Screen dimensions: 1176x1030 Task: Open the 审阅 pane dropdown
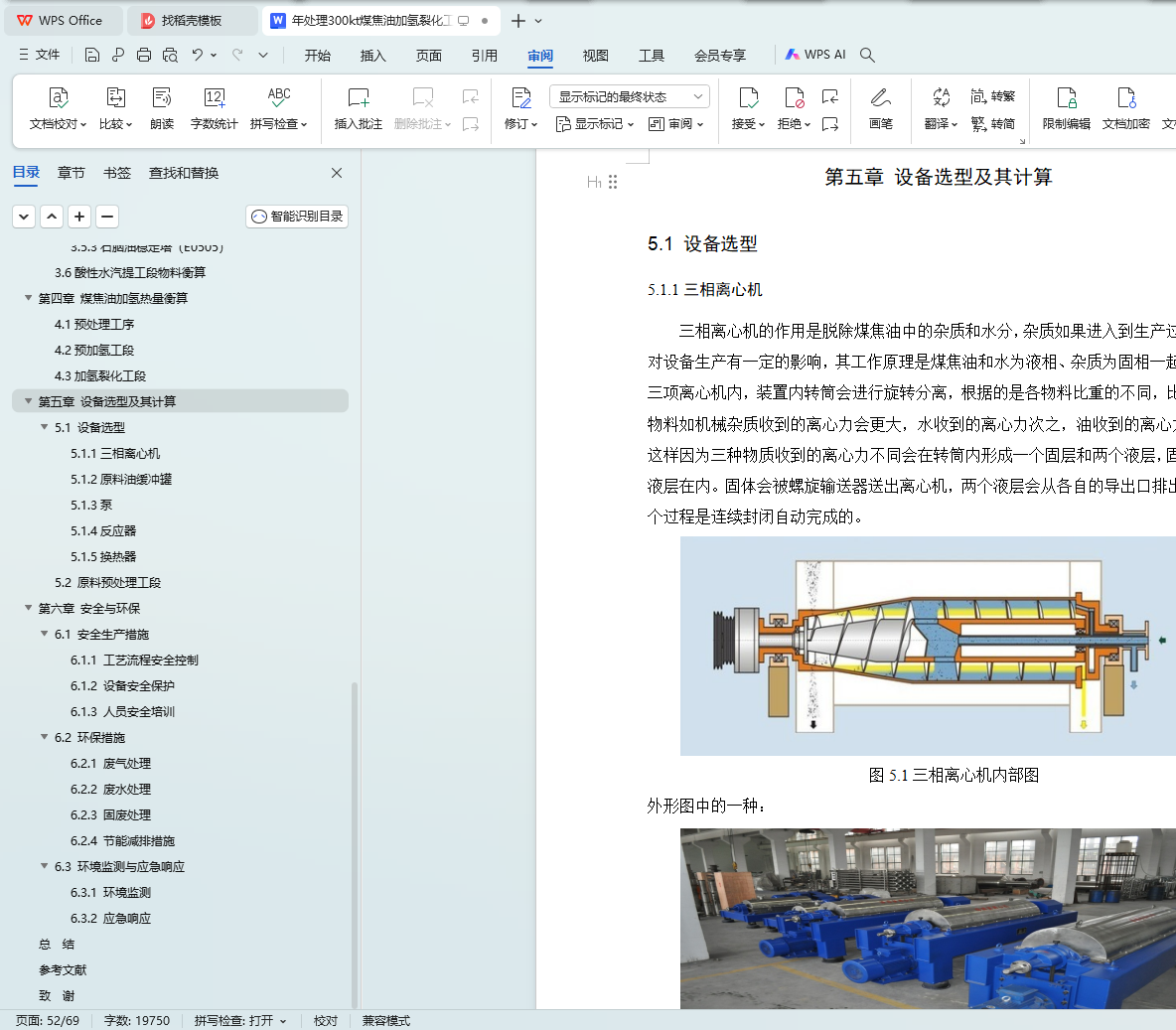tap(675, 124)
